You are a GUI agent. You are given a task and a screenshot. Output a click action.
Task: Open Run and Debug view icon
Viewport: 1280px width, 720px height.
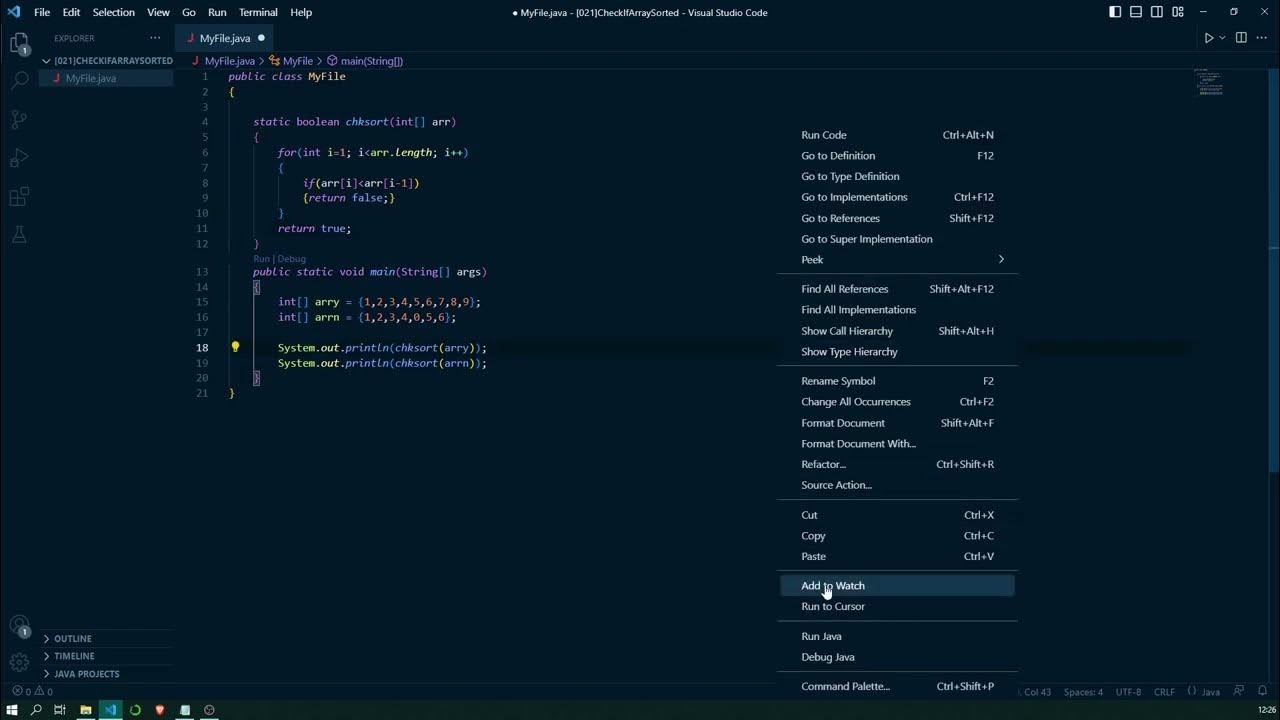coord(19,158)
